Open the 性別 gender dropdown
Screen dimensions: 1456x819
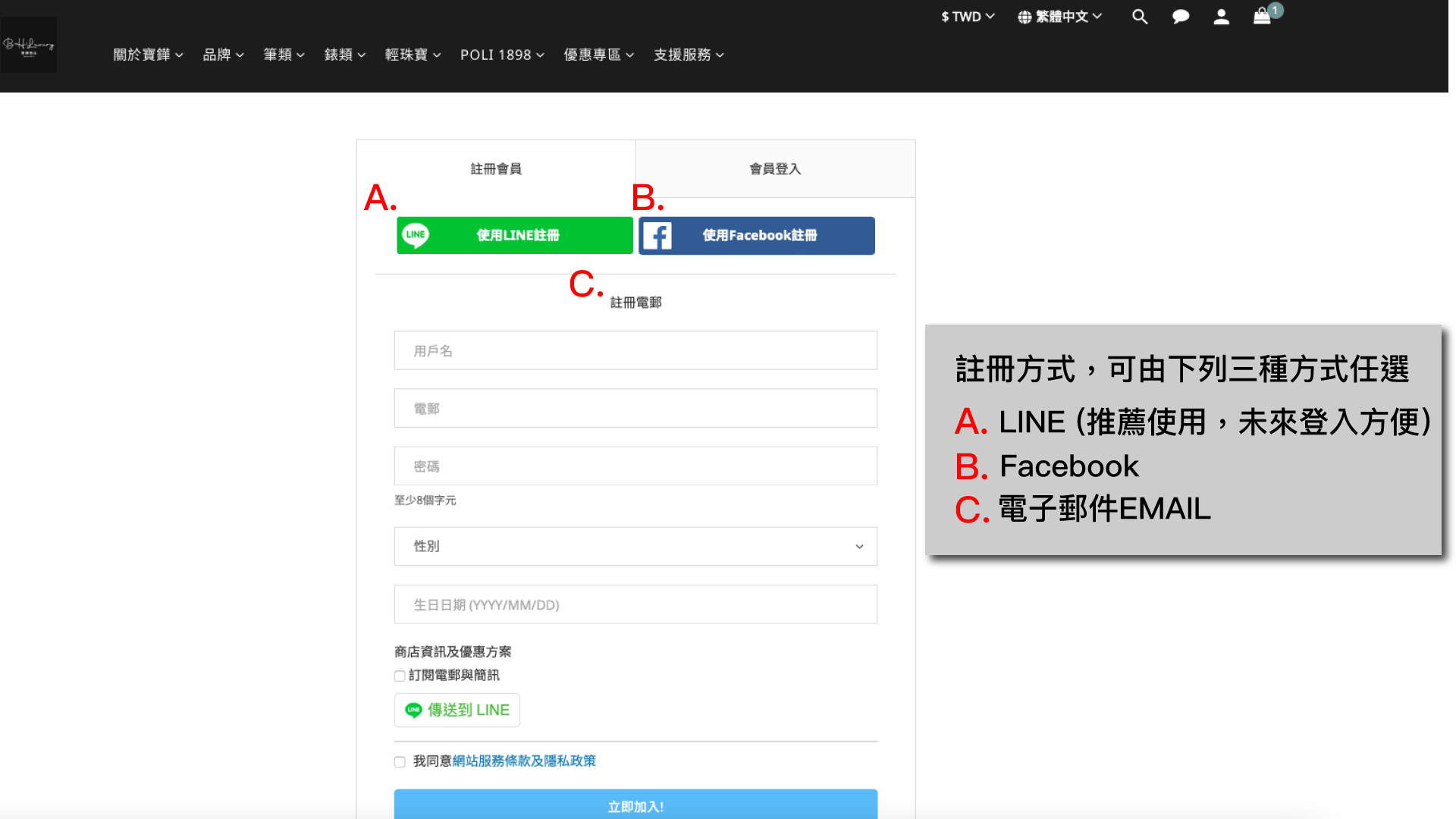click(x=635, y=546)
